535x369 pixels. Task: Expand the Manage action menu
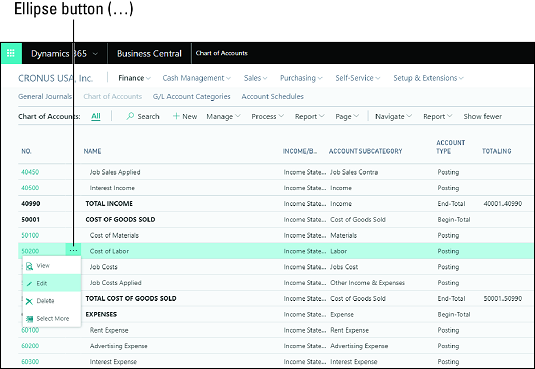223,116
